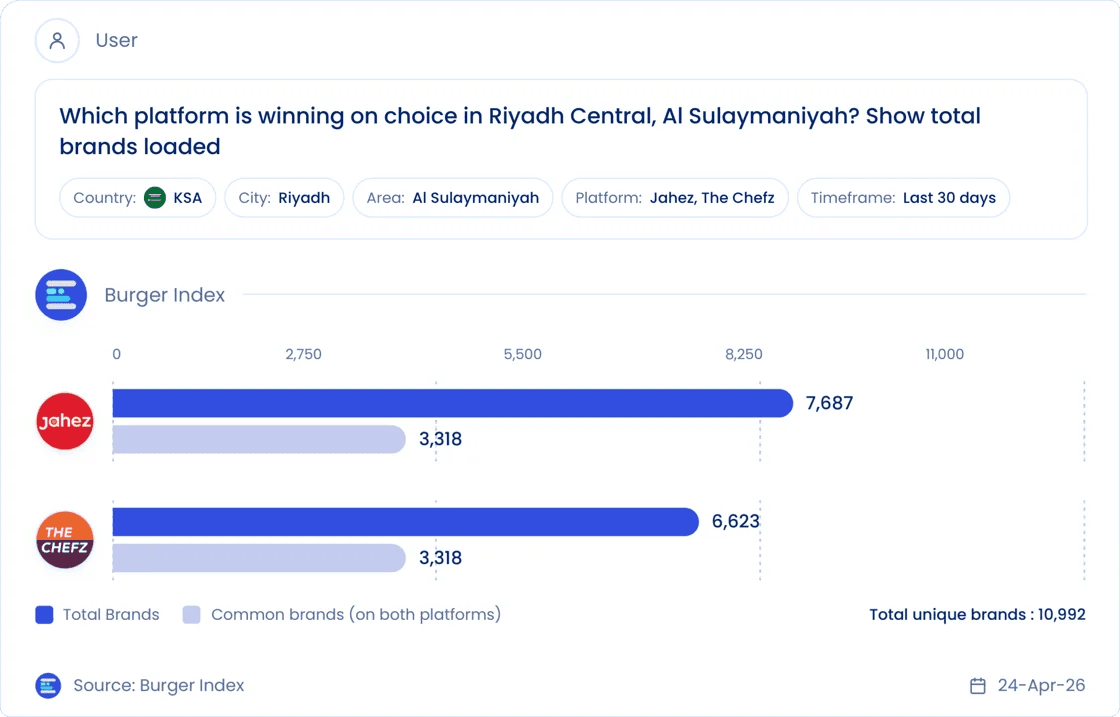Open the Area Al Sulaymaniyah filter chip
This screenshot has height=717, width=1120.
(453, 198)
